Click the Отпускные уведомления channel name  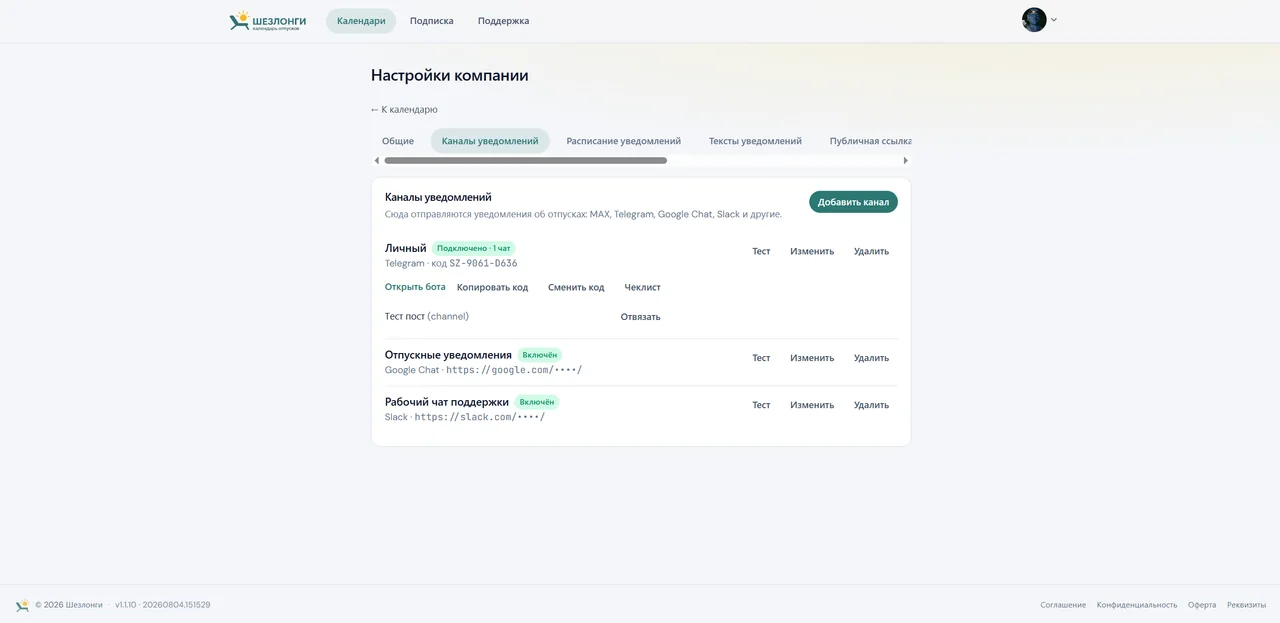click(x=448, y=355)
